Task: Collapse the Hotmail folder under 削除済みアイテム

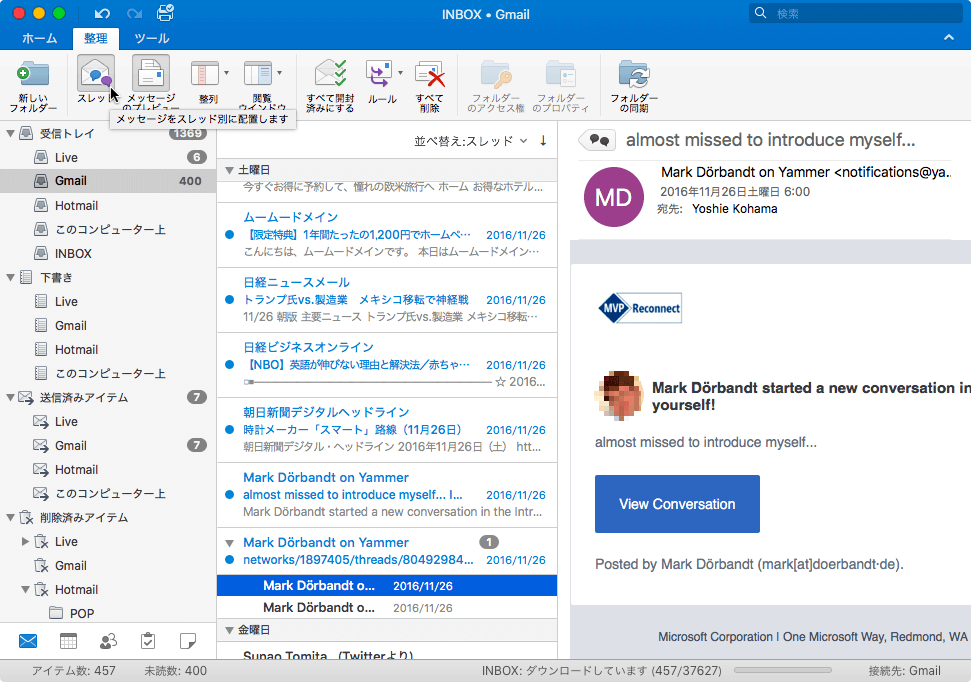Action: pos(25,590)
